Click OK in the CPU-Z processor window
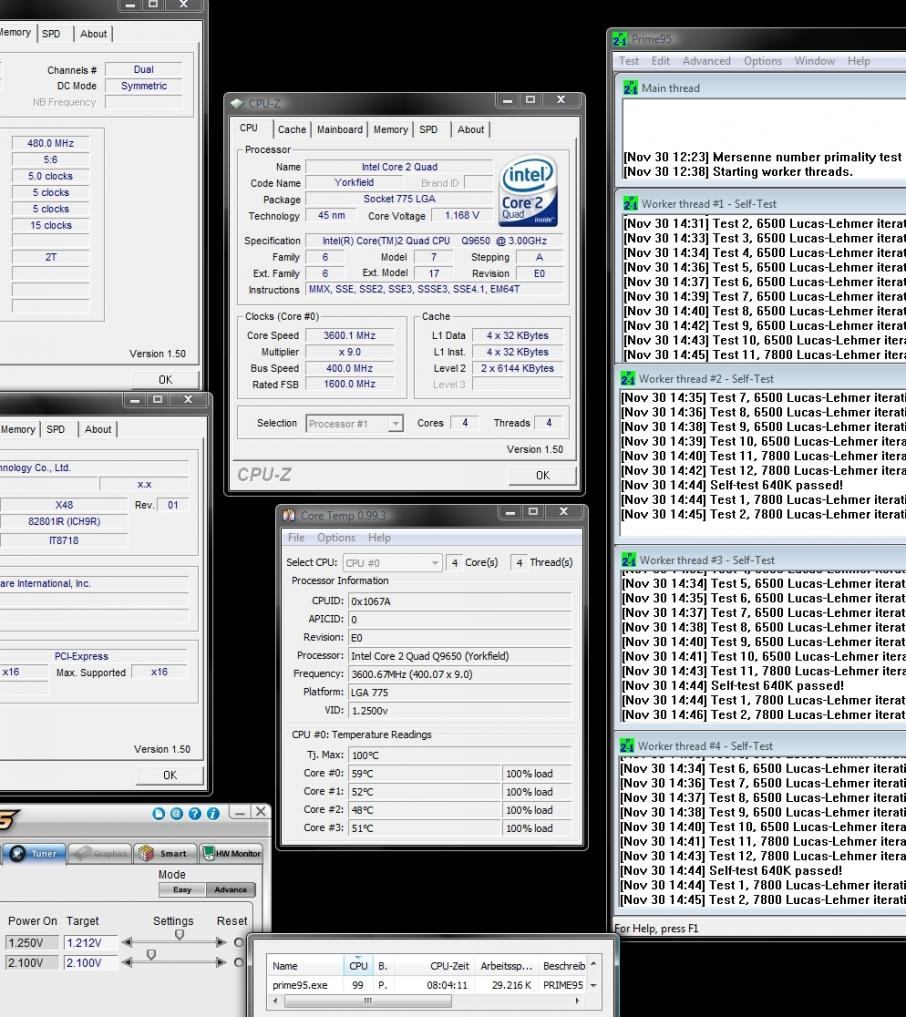 tap(542, 475)
